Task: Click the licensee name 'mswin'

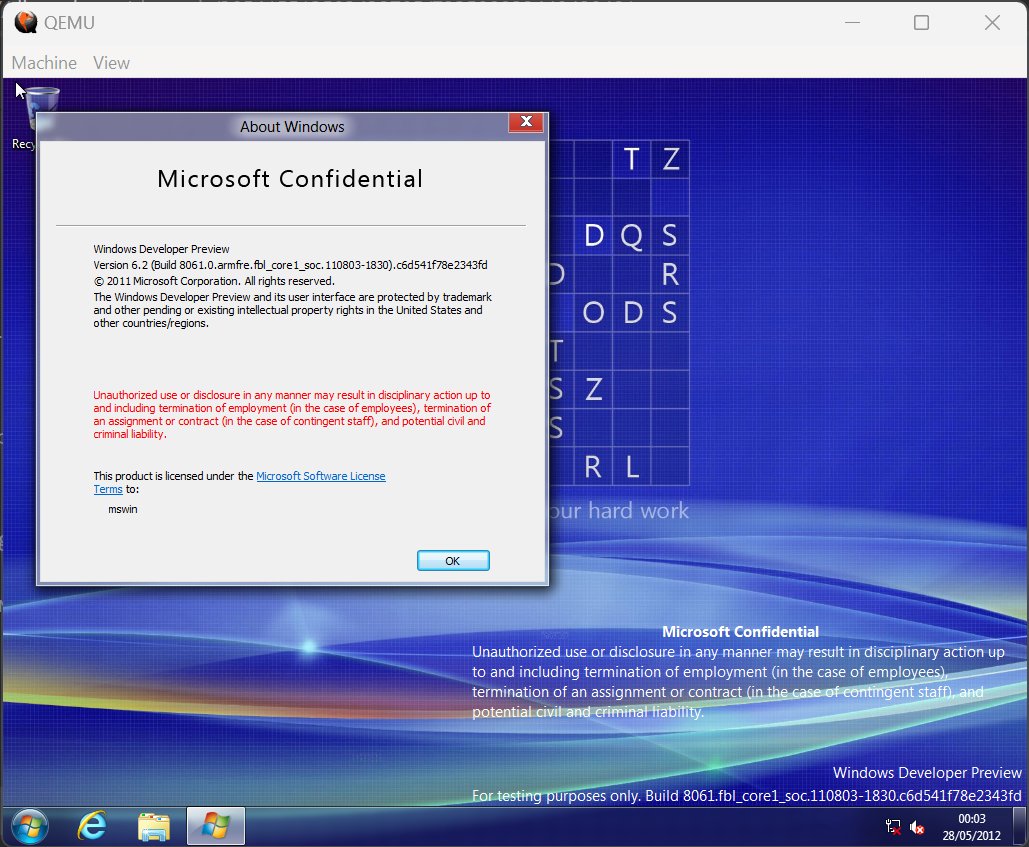Action: pyautogui.click(x=123, y=509)
